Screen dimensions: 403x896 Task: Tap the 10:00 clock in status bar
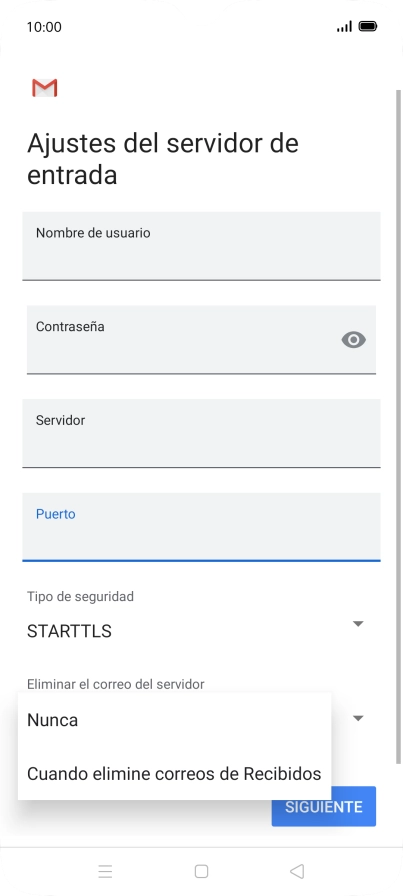[44, 27]
